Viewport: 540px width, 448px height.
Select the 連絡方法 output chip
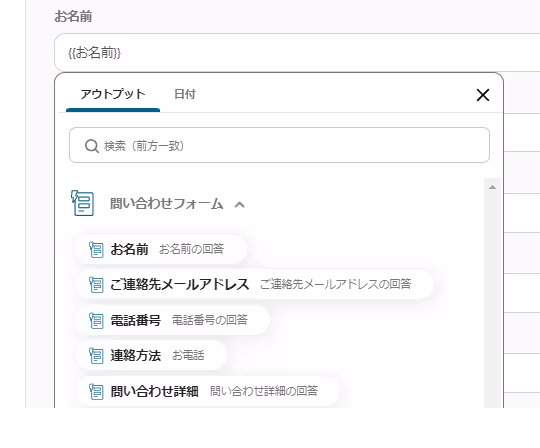pyautogui.click(x=151, y=355)
